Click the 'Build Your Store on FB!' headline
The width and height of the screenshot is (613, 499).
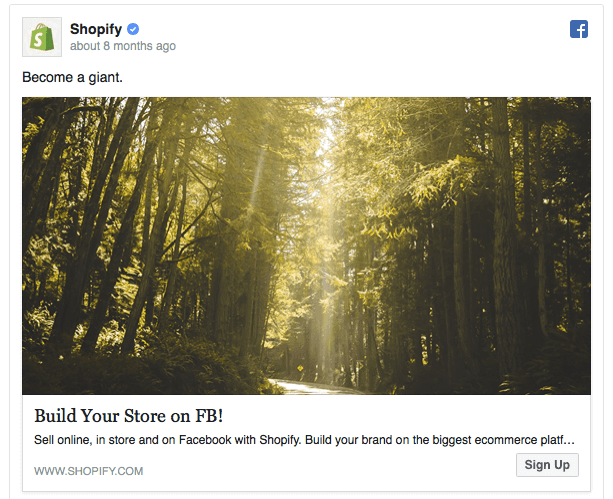pos(129,416)
